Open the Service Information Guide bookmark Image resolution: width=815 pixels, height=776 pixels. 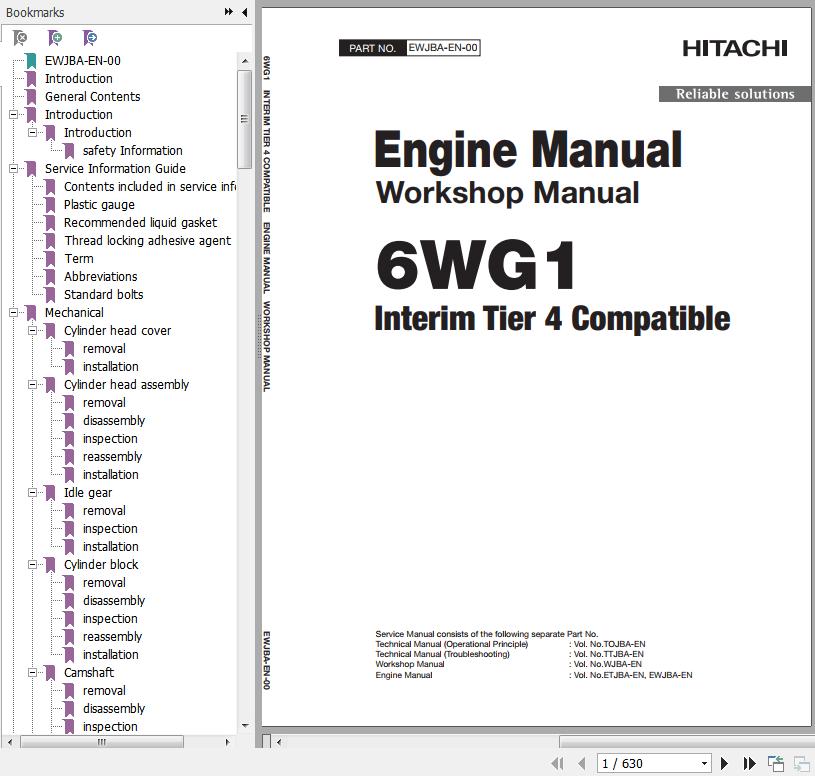pos(115,168)
